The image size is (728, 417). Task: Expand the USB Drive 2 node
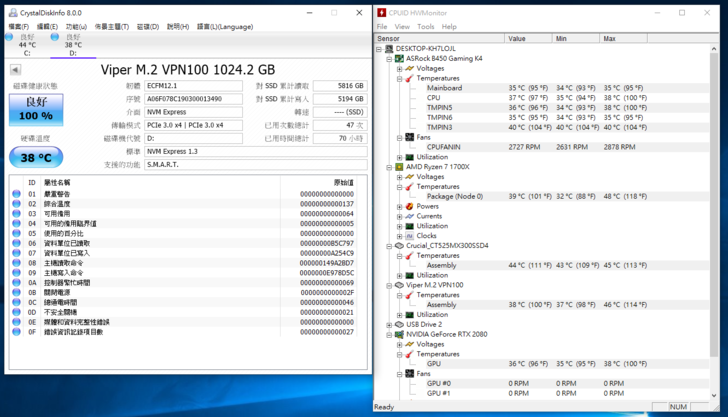pyautogui.click(x=390, y=324)
